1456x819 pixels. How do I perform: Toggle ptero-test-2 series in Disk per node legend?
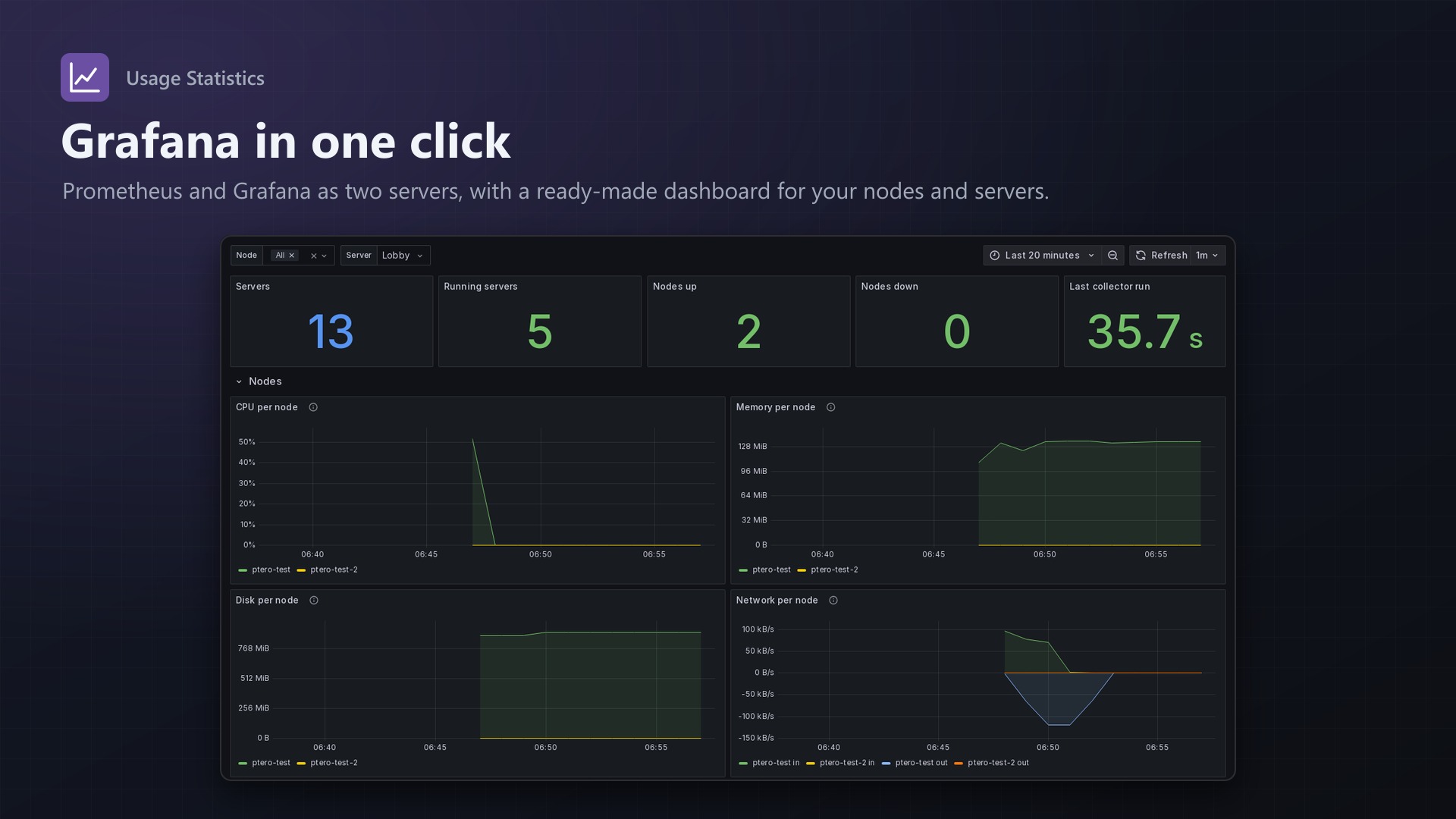pos(334,763)
